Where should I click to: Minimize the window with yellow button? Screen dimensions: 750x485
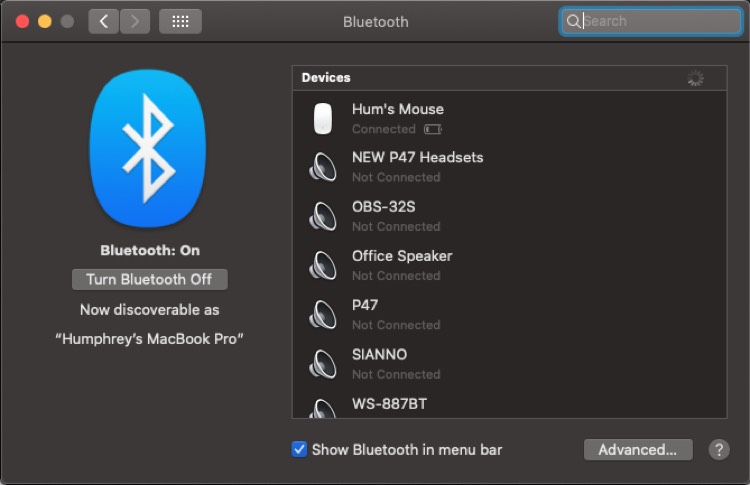(x=45, y=22)
